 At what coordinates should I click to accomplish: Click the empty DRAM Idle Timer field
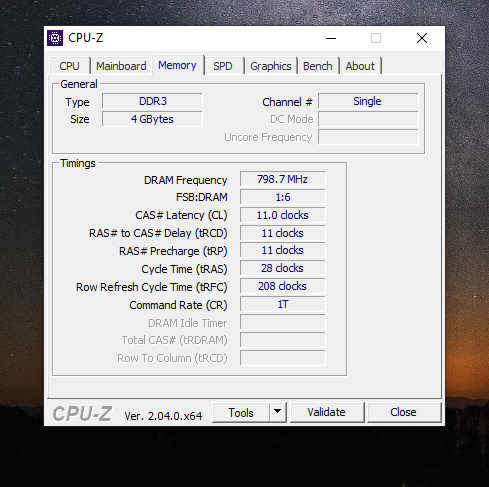[x=282, y=322]
